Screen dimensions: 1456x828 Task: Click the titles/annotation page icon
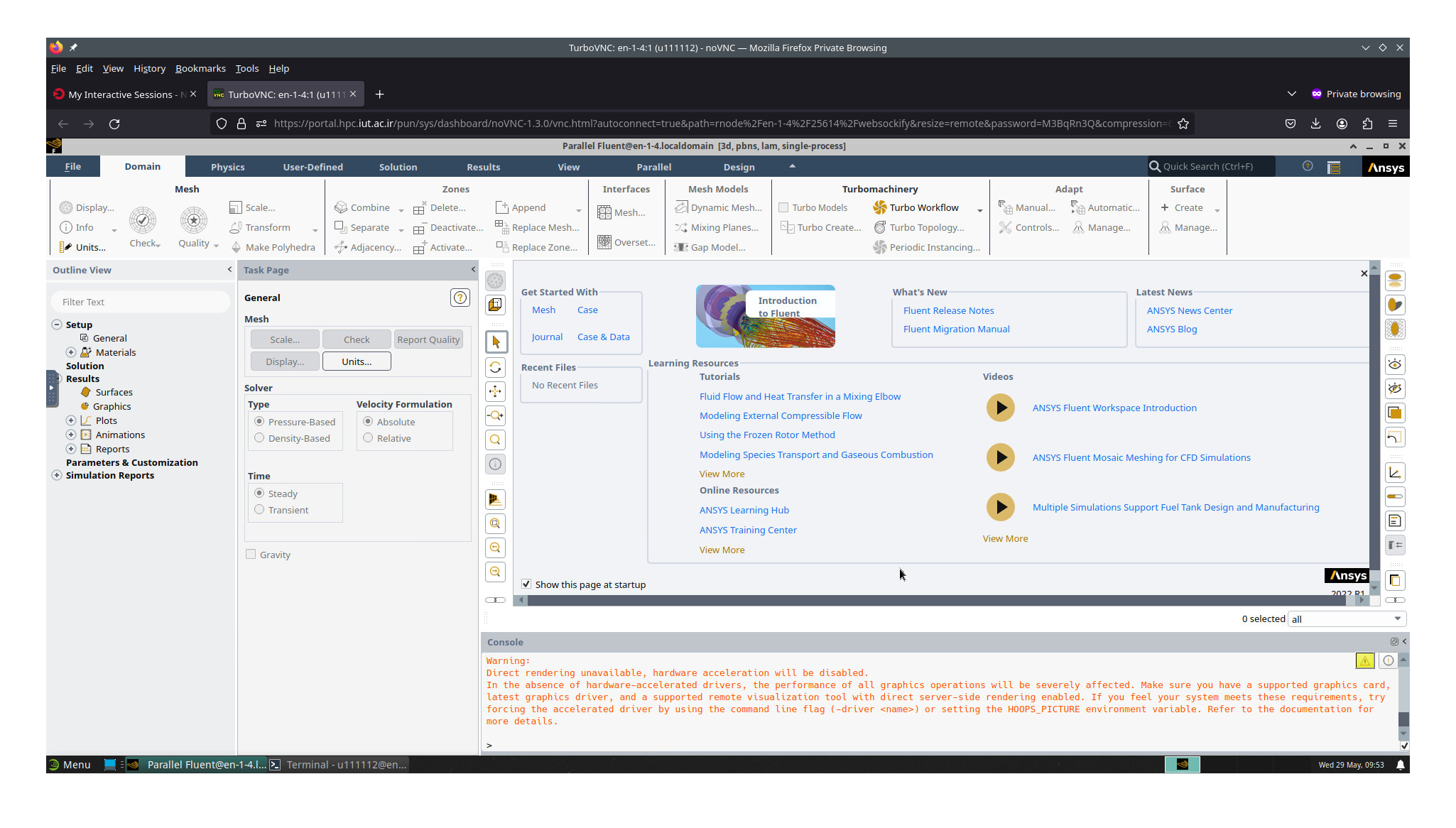(x=1395, y=521)
